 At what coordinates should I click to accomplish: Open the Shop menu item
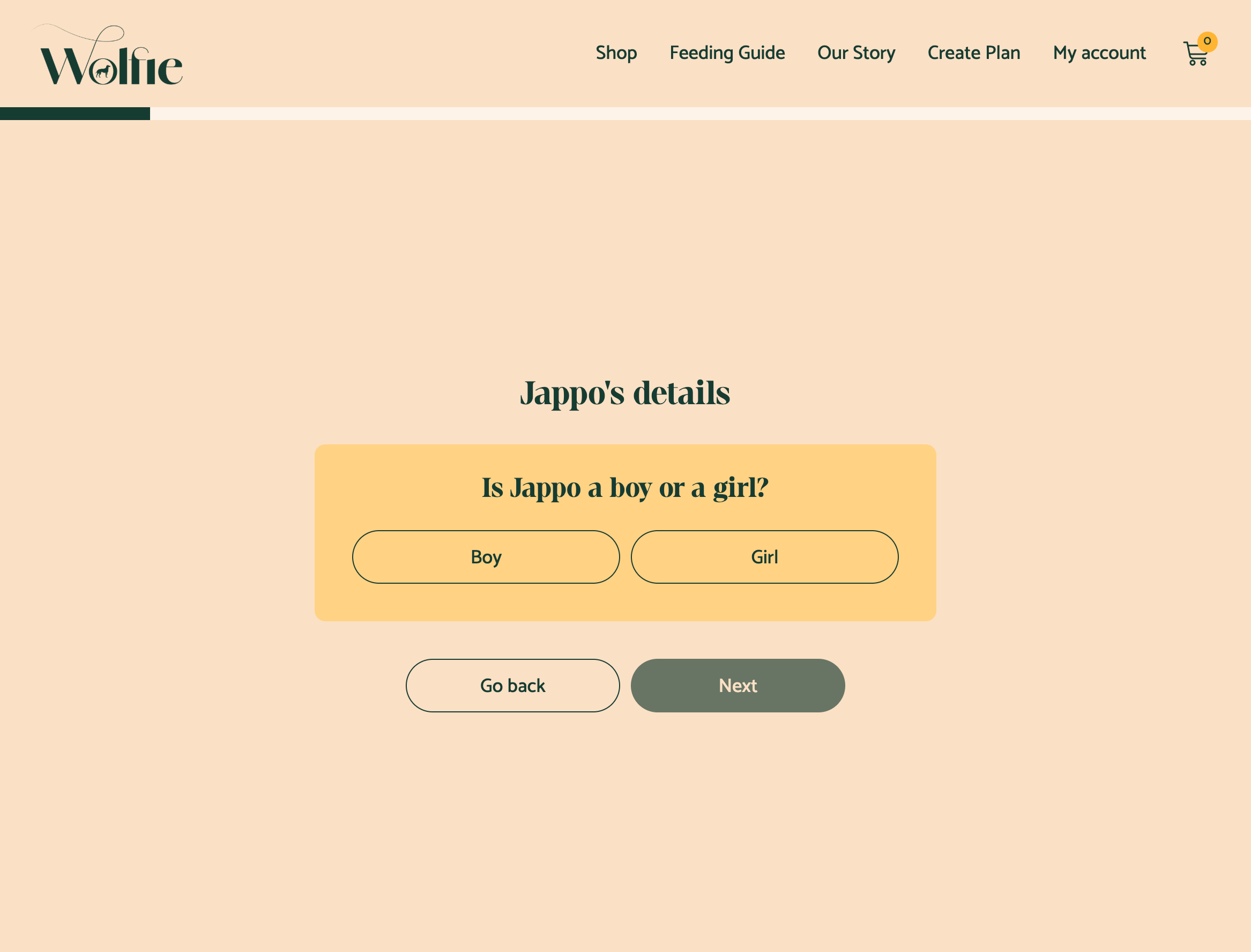pyautogui.click(x=616, y=53)
